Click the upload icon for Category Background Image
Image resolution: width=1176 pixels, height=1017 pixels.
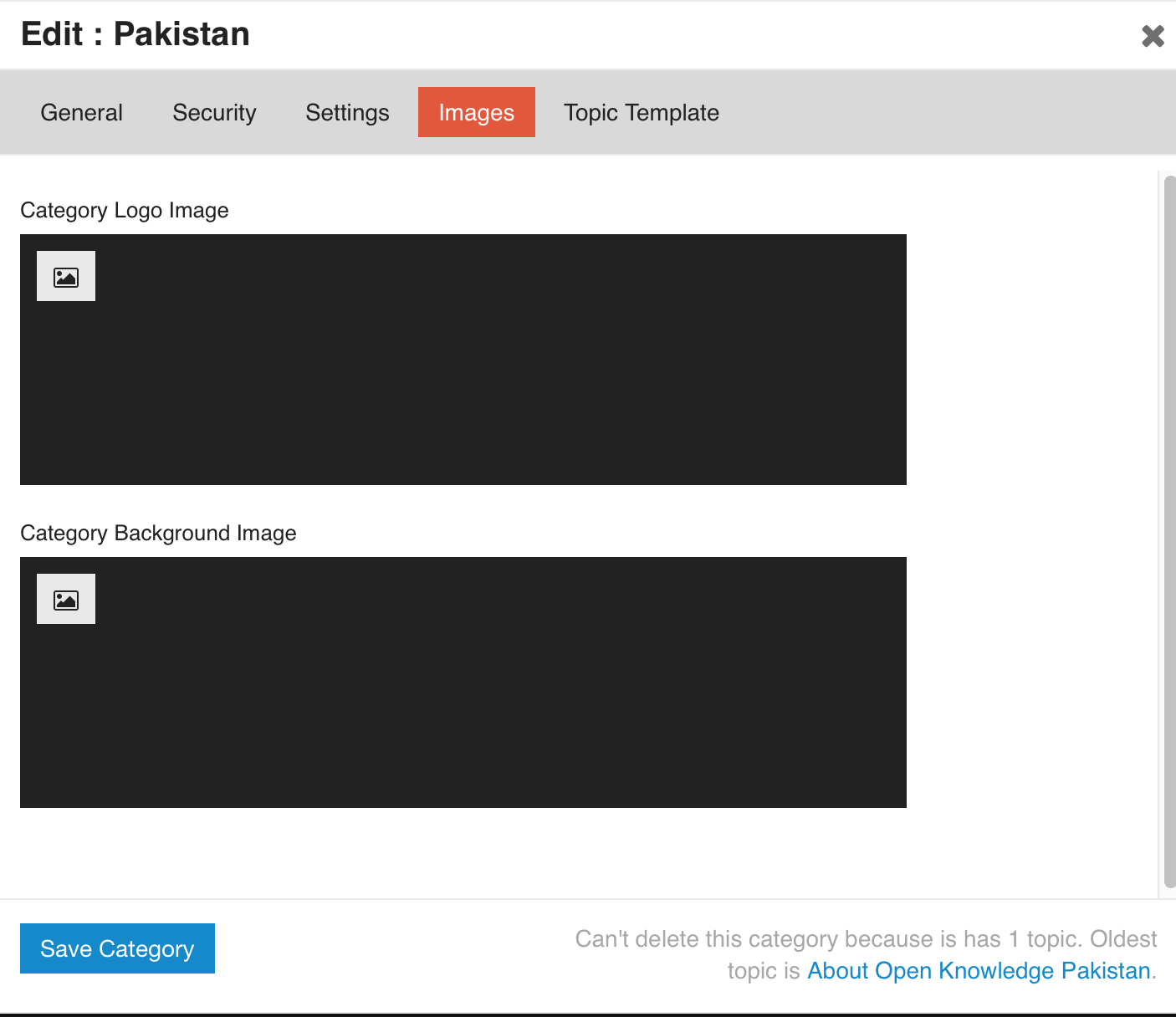[66, 599]
